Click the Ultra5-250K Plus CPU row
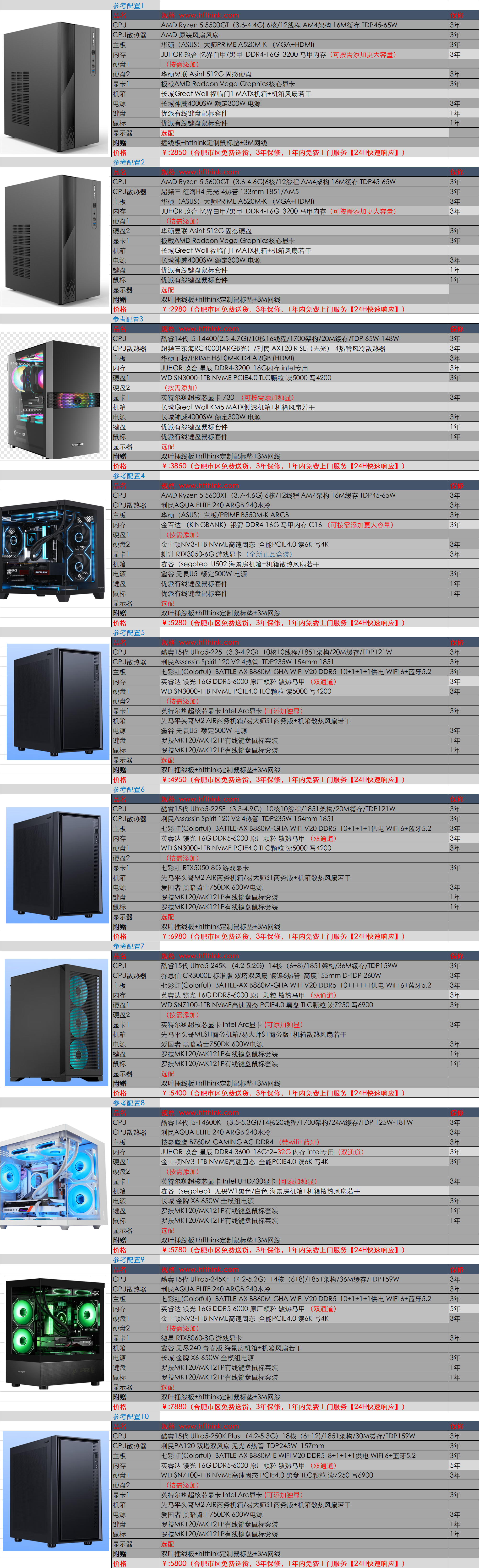The width and height of the screenshot is (479, 1568). (295, 1436)
